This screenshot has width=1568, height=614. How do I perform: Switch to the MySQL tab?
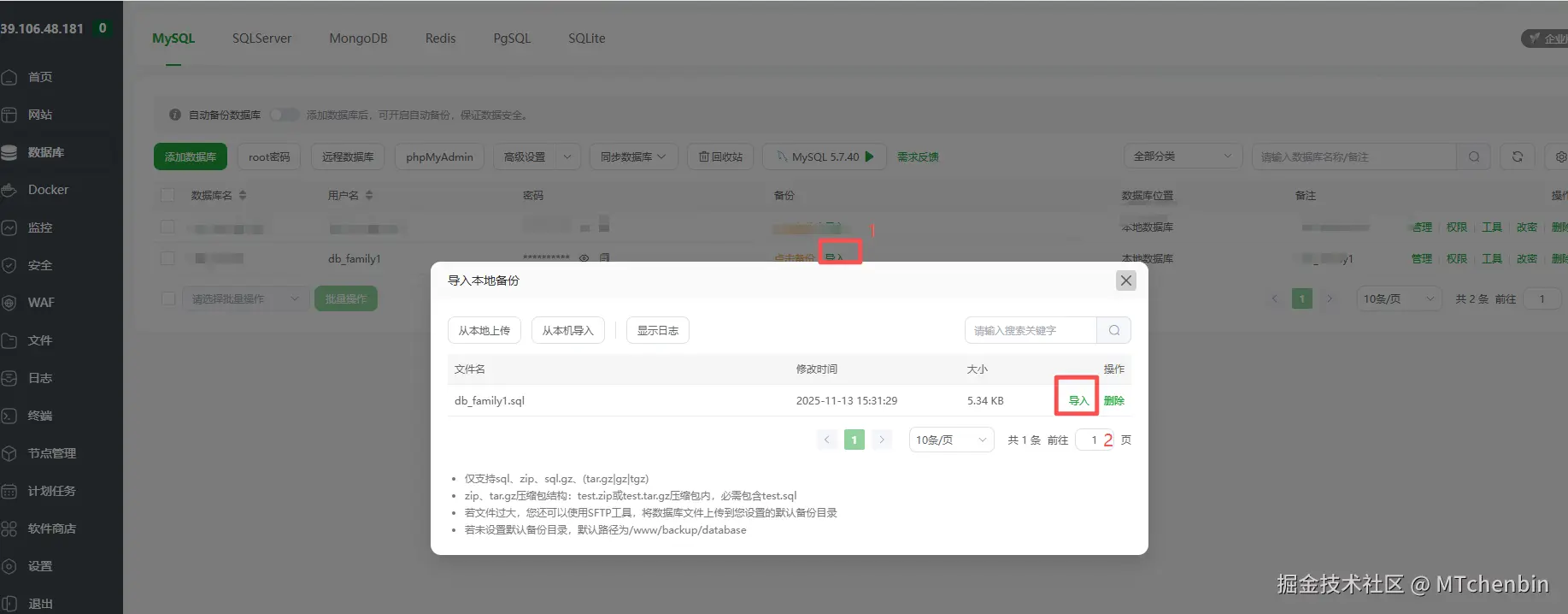click(173, 38)
